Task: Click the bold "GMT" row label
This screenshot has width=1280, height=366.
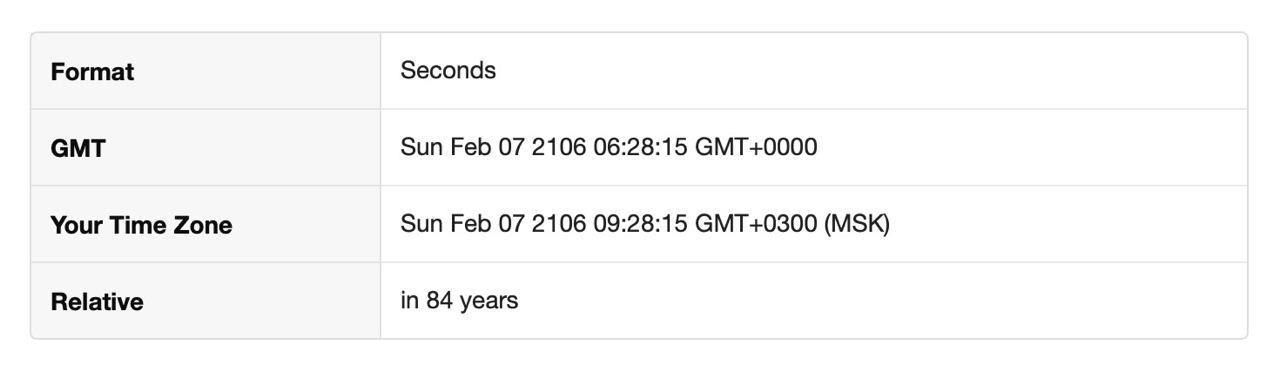Action: pos(78,149)
